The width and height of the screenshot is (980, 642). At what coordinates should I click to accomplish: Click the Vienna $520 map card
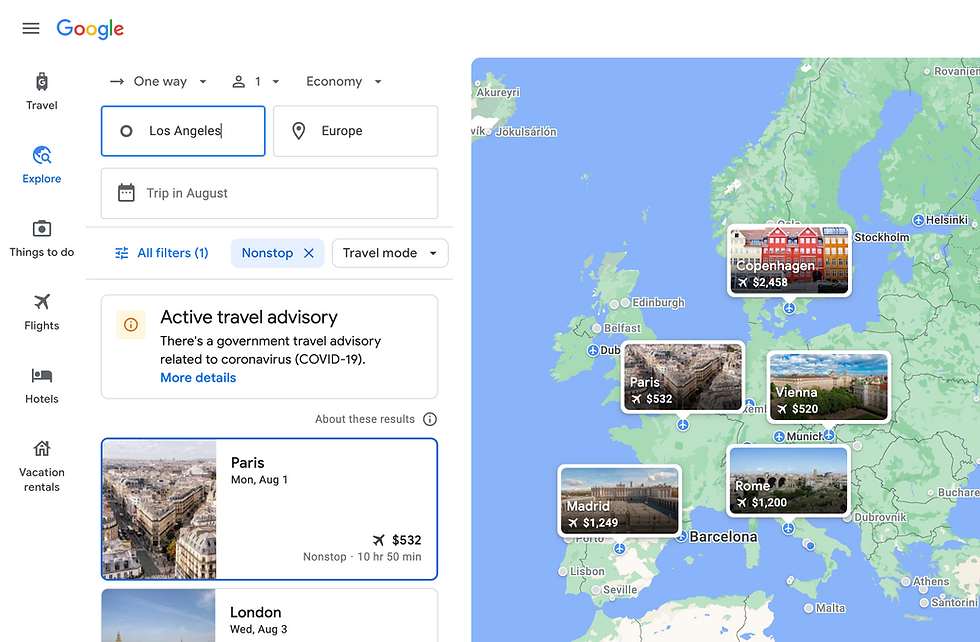point(829,386)
